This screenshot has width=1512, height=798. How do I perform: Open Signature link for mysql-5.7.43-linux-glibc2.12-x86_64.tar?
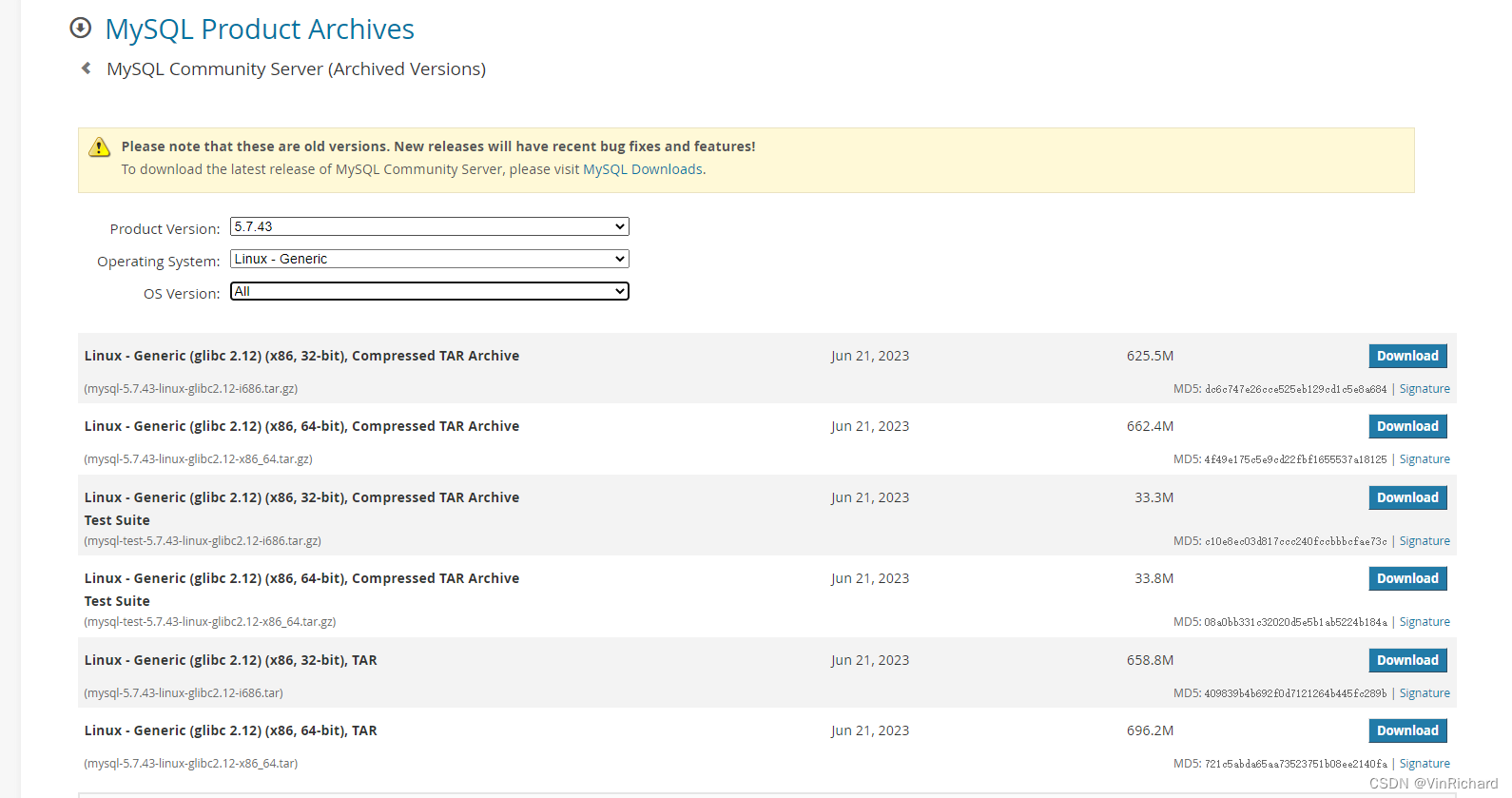pyautogui.click(x=1425, y=764)
